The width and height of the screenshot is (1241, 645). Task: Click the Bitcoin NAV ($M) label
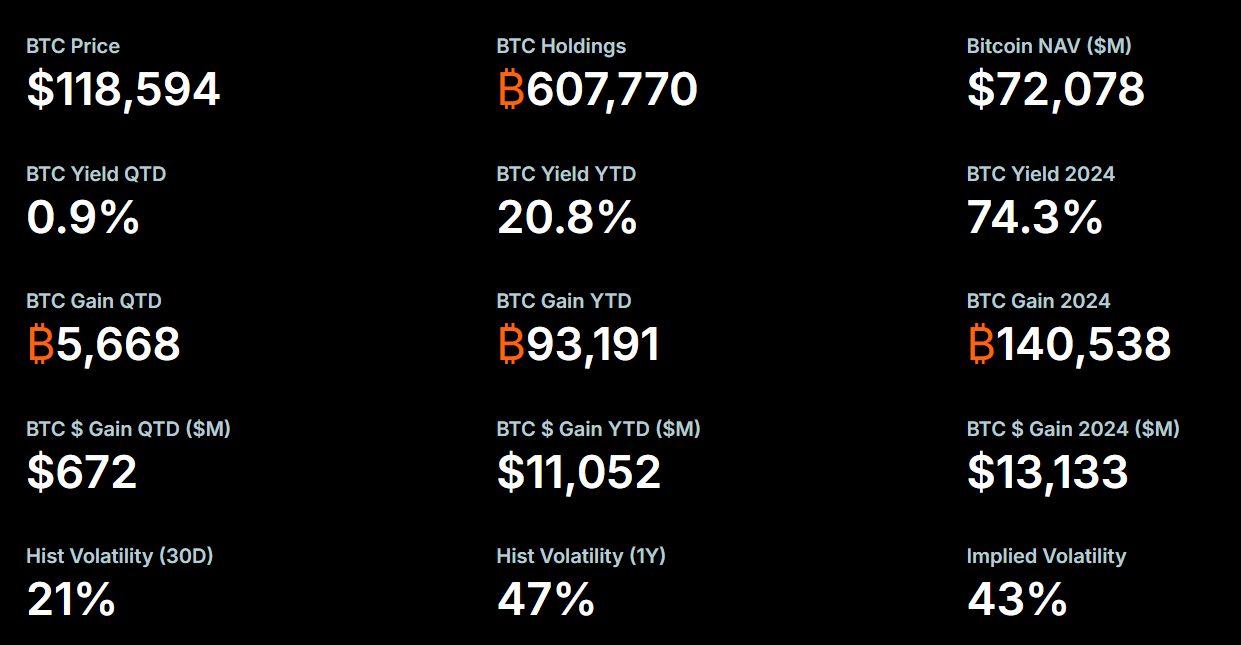1049,46
